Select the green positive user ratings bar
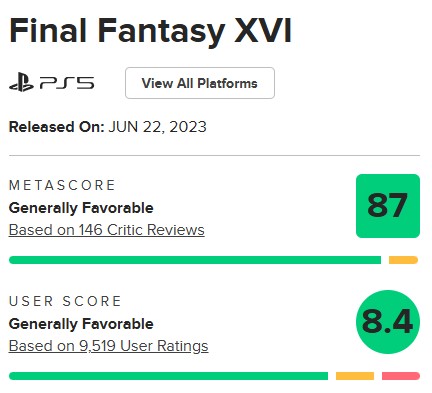 [x=168, y=376]
